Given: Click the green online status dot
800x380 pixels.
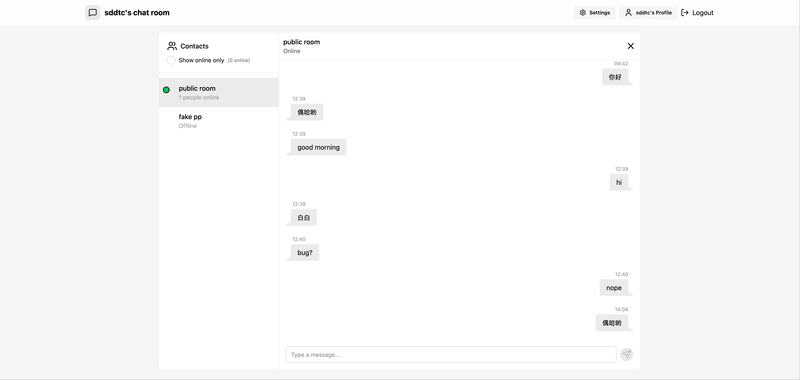Looking at the screenshot, I should click(166, 90).
